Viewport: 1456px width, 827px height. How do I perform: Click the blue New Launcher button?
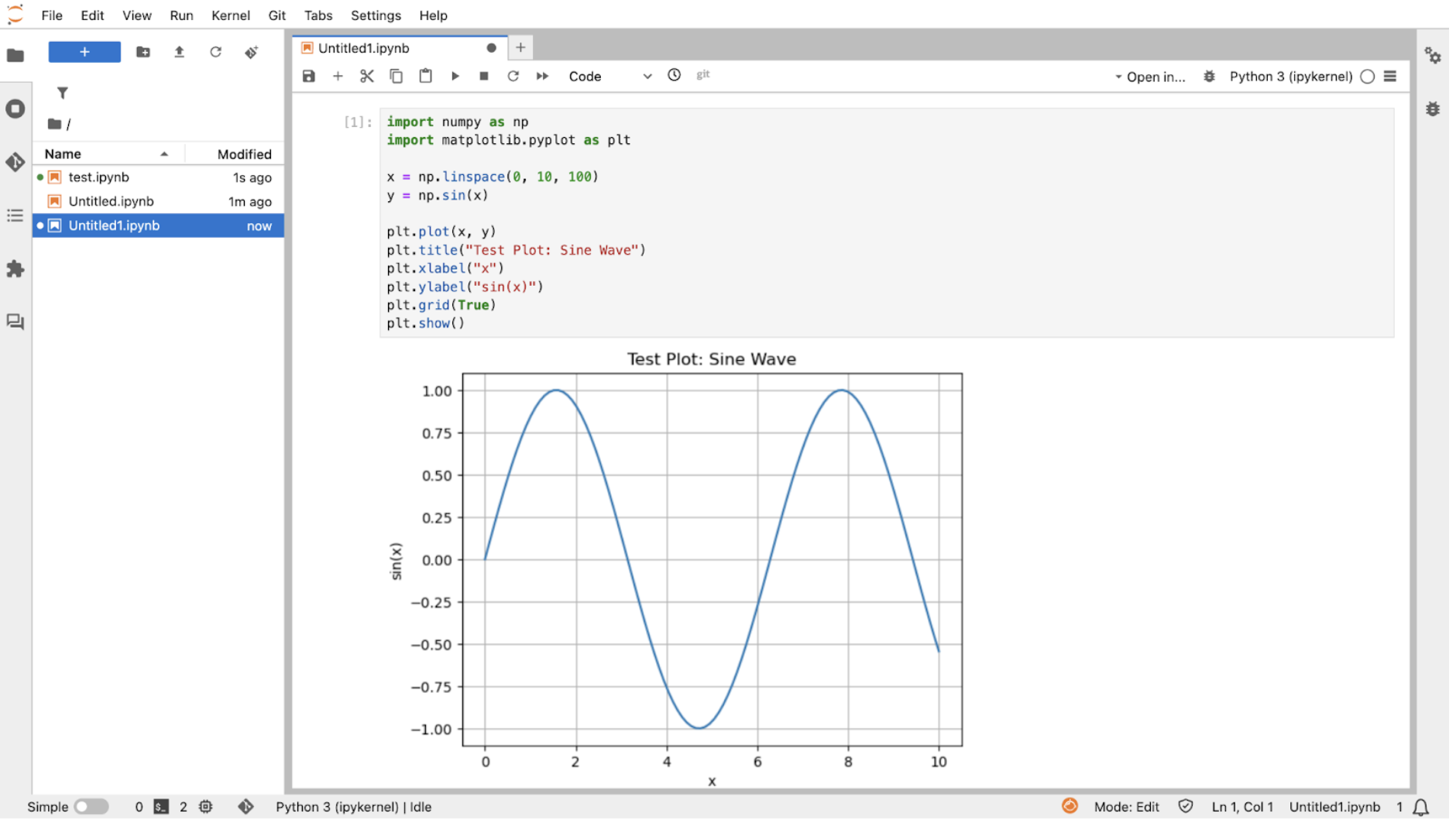[84, 52]
